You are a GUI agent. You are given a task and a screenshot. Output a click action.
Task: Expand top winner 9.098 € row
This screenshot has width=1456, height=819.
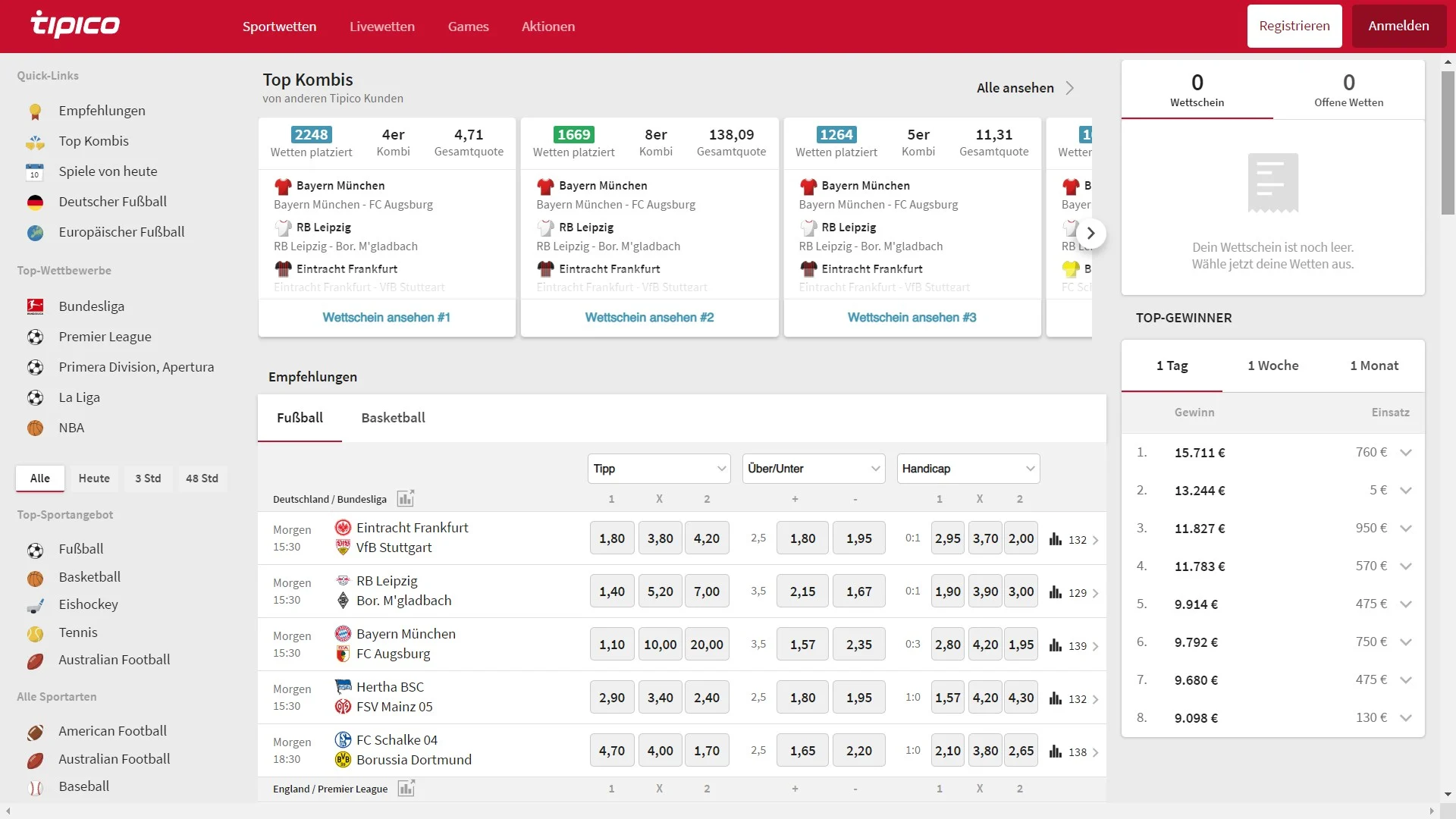(x=1406, y=718)
